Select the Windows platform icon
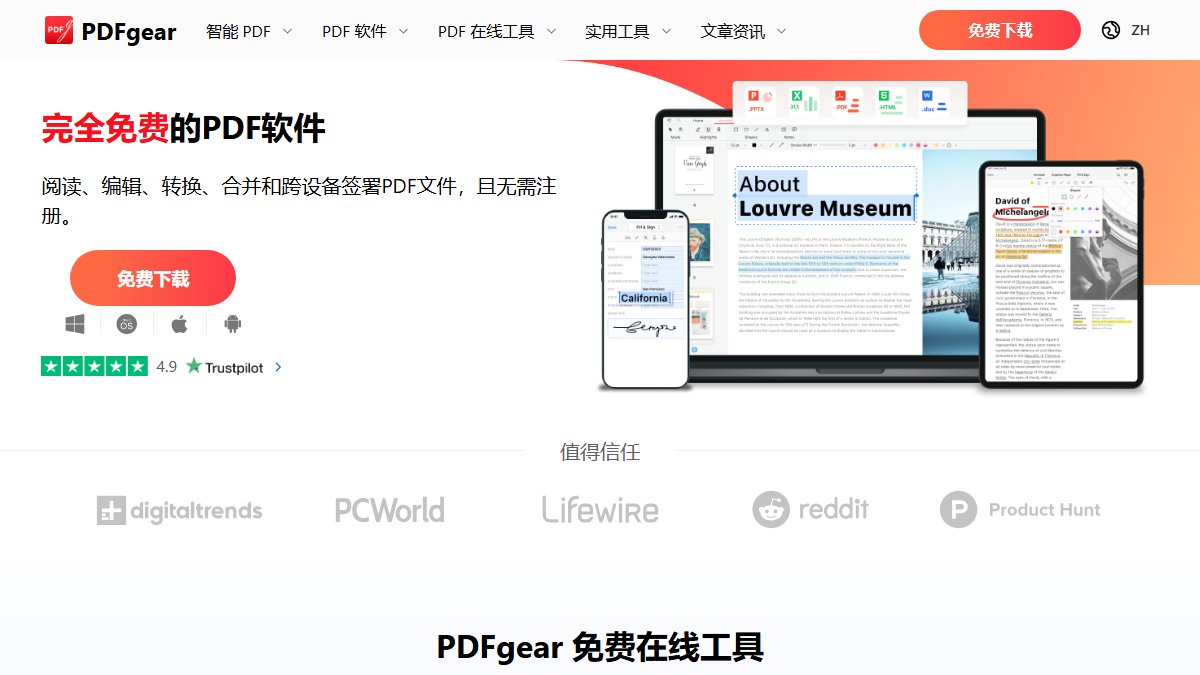The image size is (1200, 675). 75,324
